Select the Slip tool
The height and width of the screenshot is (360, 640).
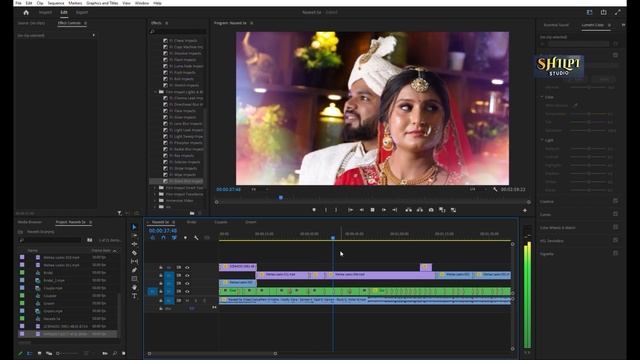(134, 261)
